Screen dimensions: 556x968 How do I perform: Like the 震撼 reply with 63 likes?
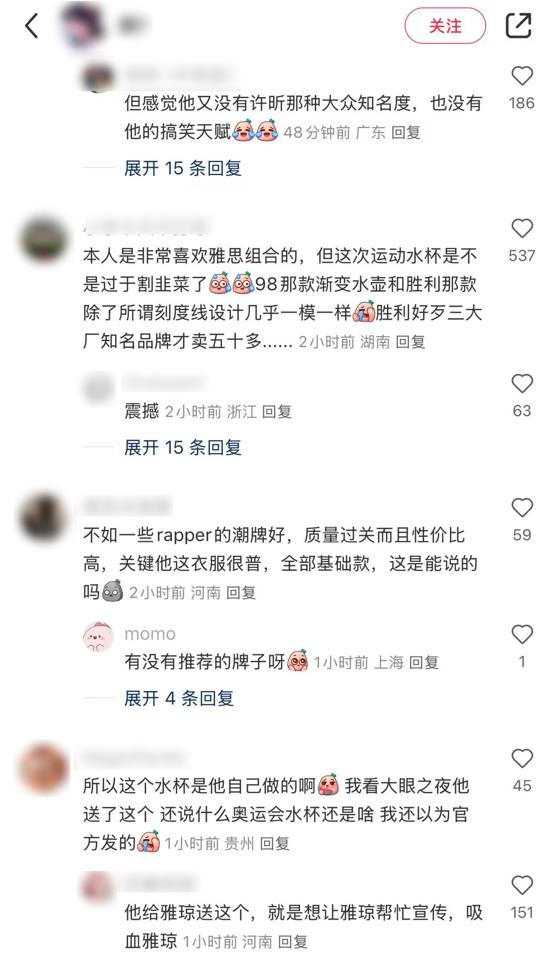(522, 383)
